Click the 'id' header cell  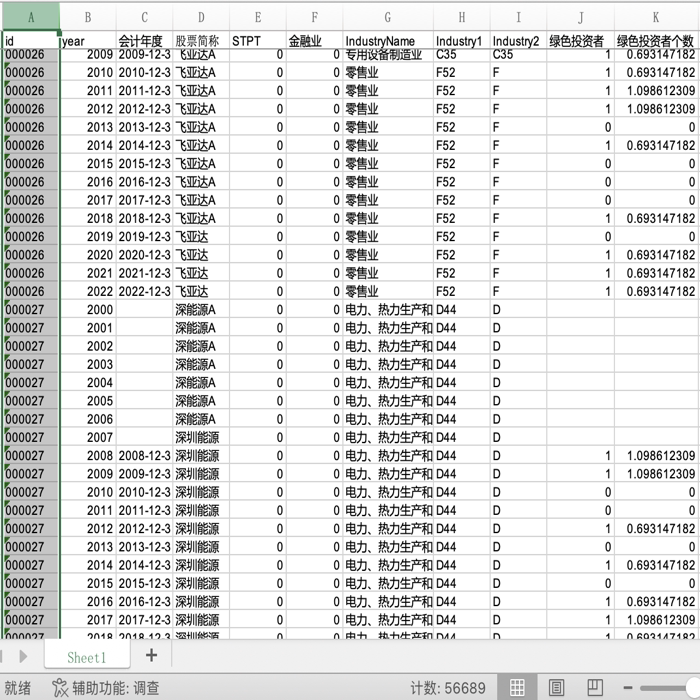[31, 41]
